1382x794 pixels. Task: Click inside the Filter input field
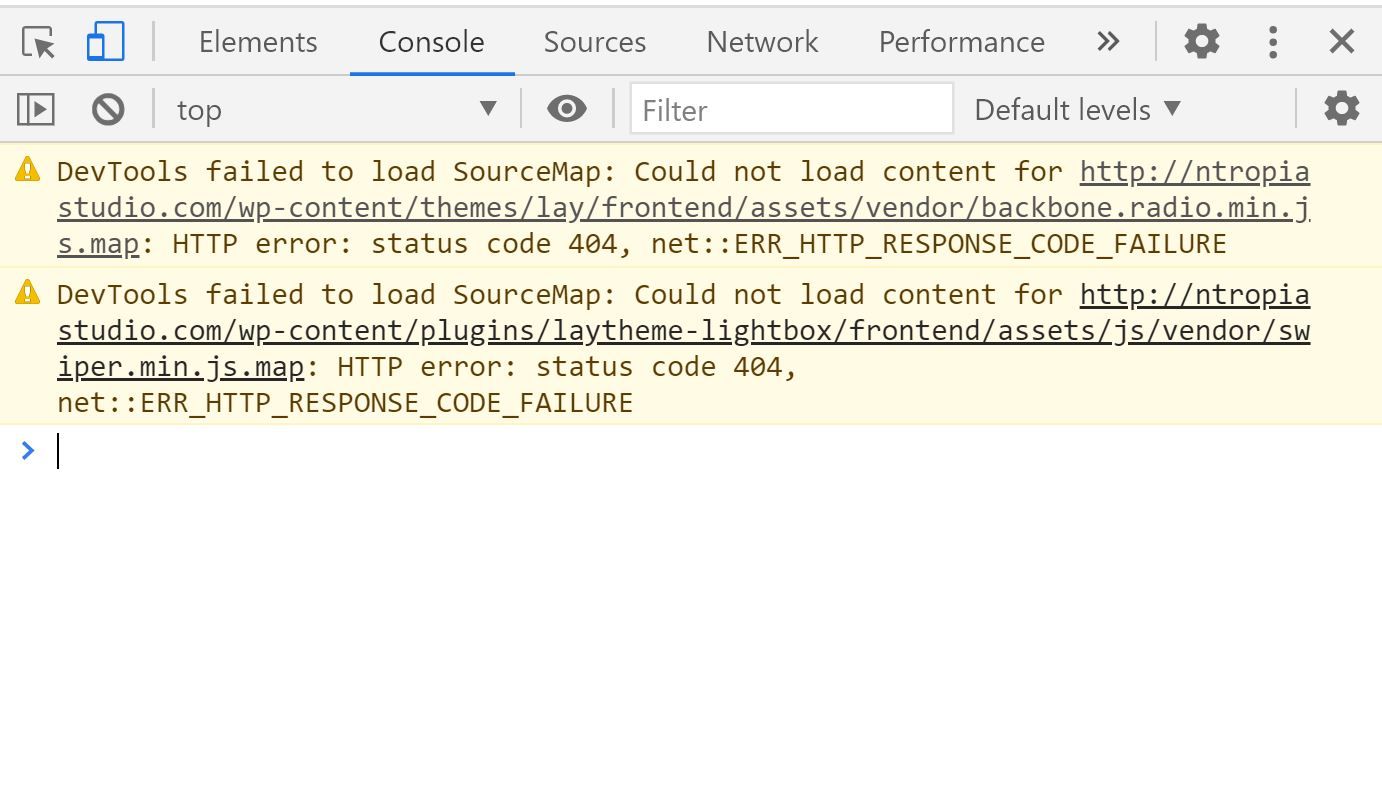pos(790,110)
